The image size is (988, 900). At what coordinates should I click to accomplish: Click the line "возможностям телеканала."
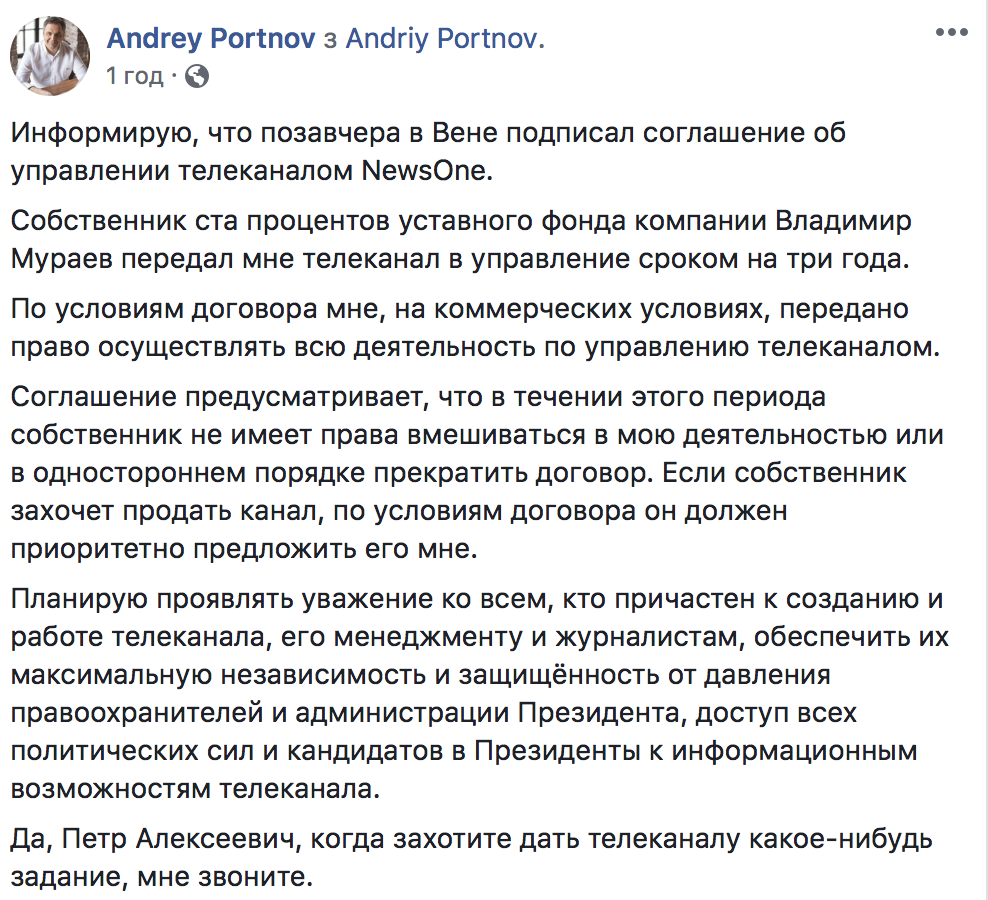[195, 788]
